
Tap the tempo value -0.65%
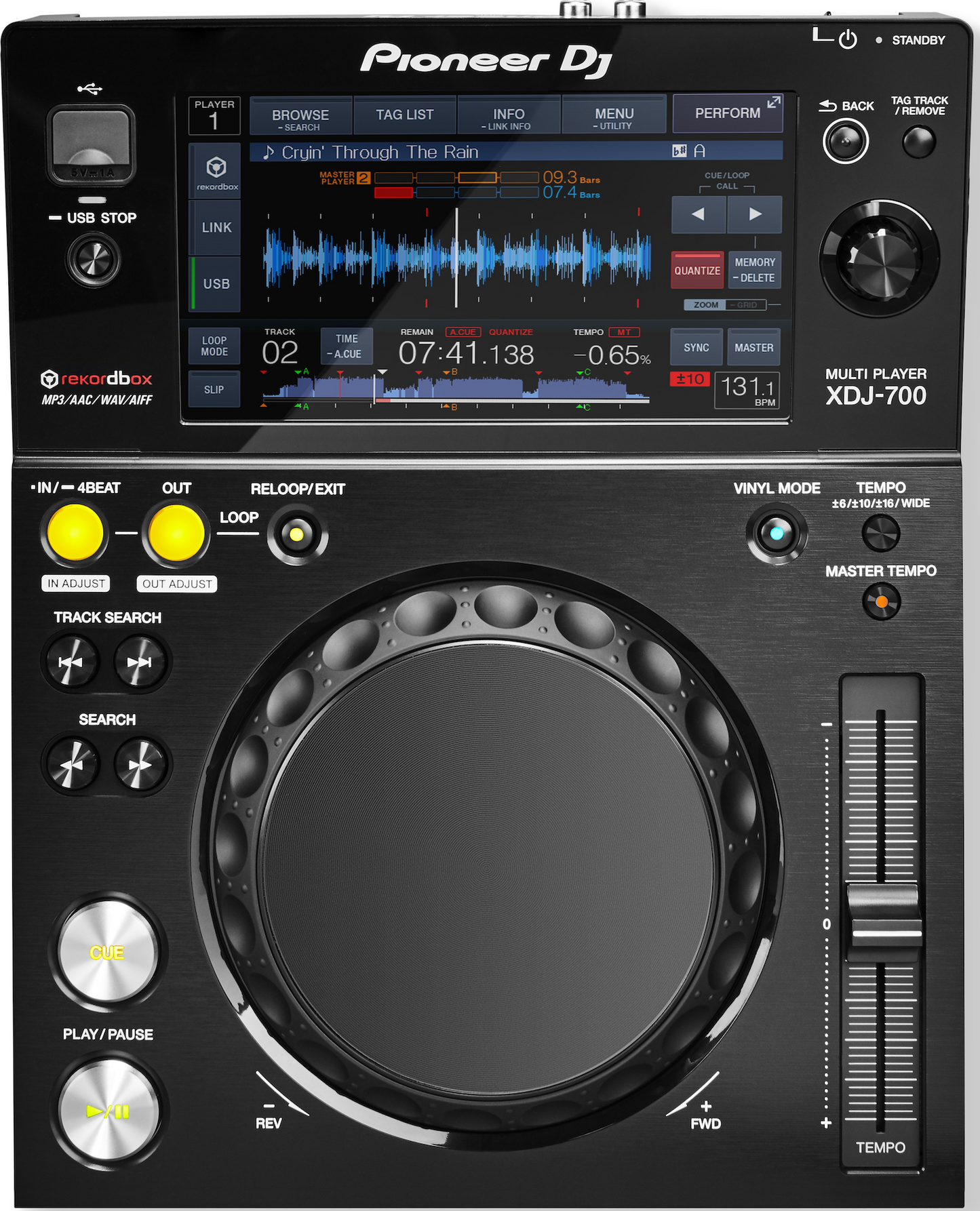612,355
